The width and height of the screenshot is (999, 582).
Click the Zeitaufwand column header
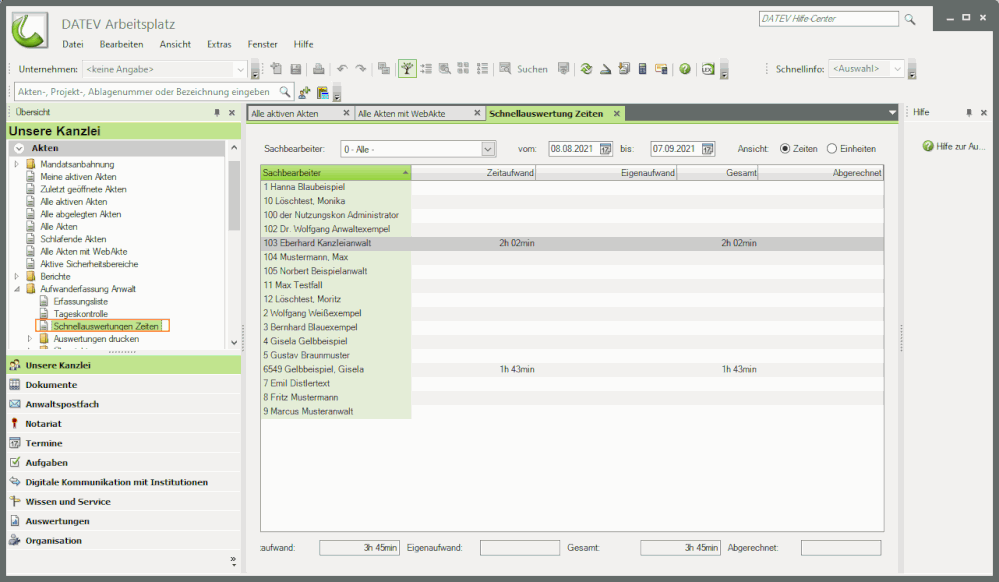[x=473, y=173]
